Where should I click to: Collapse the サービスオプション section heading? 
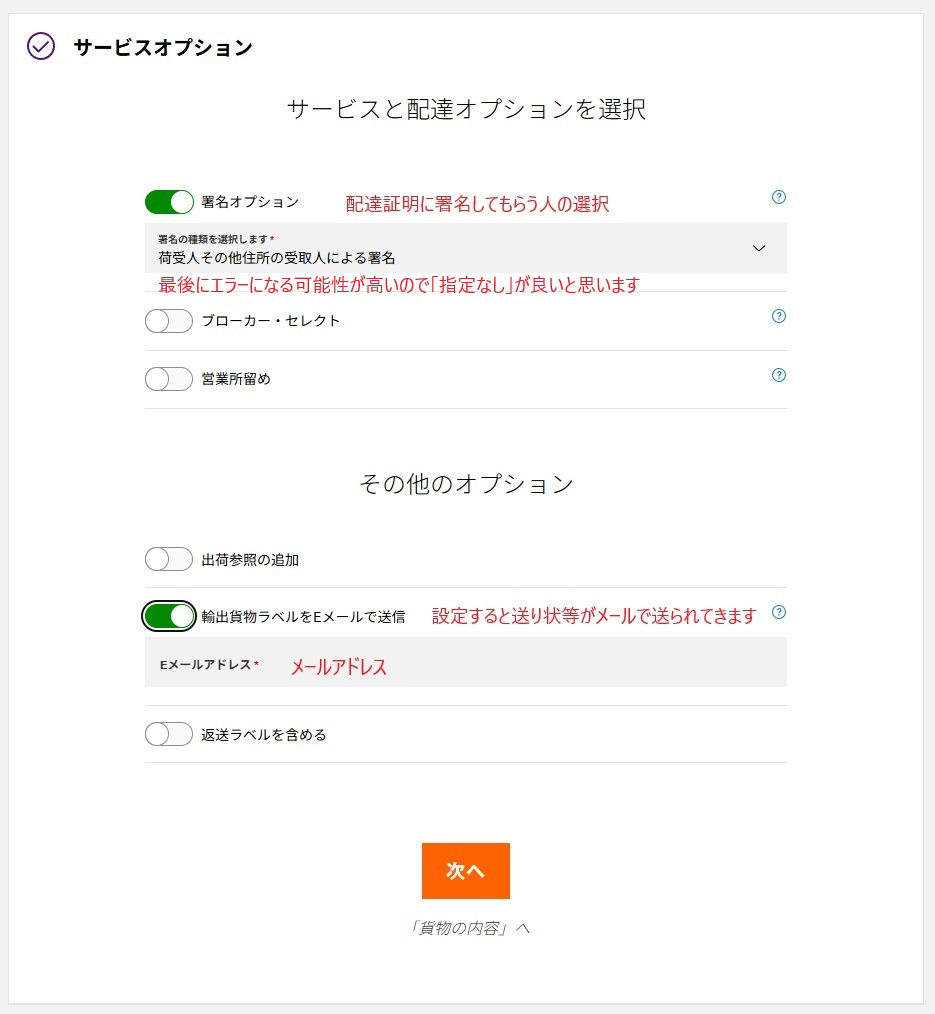click(163, 47)
